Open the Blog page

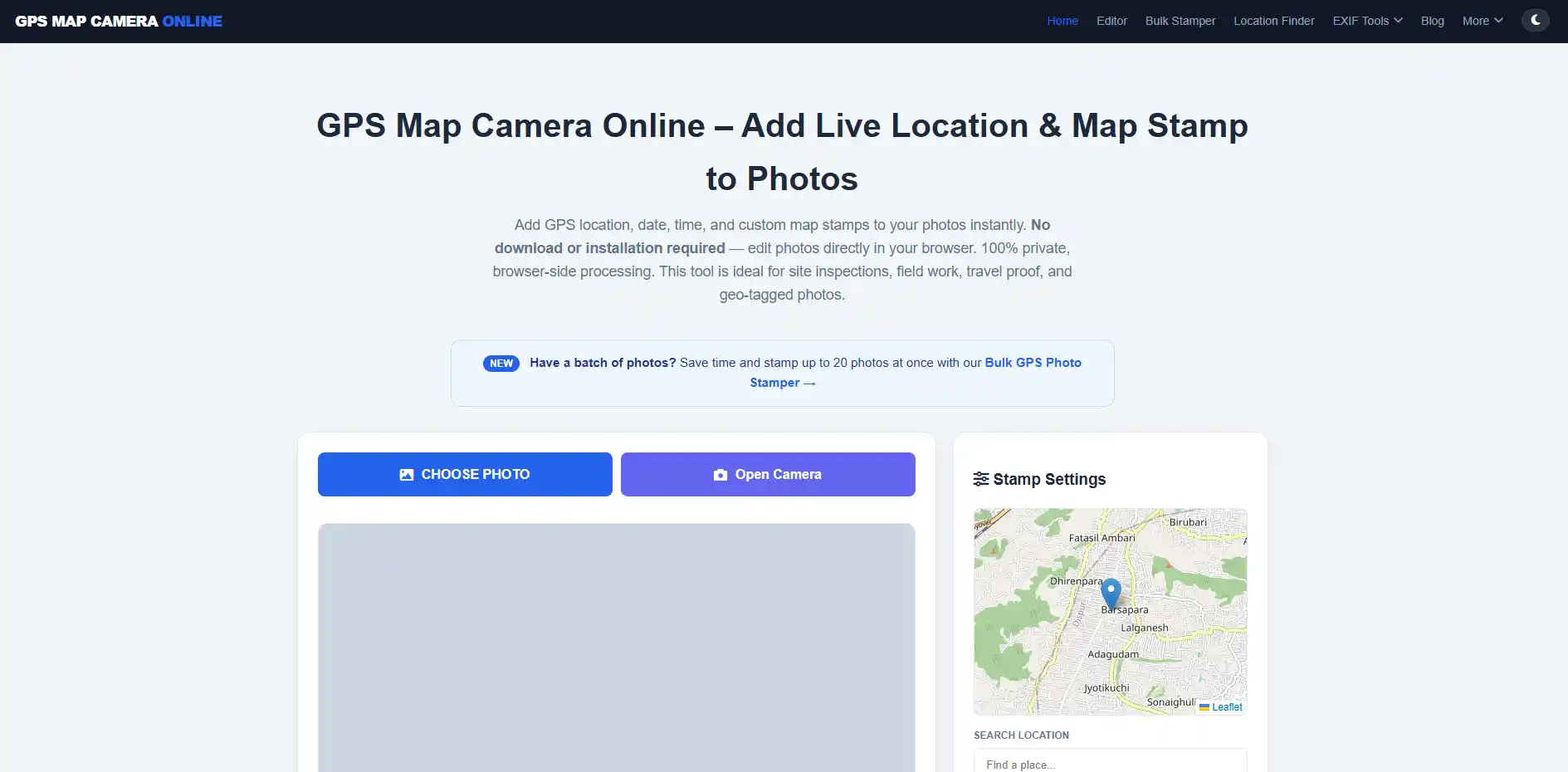[1433, 21]
